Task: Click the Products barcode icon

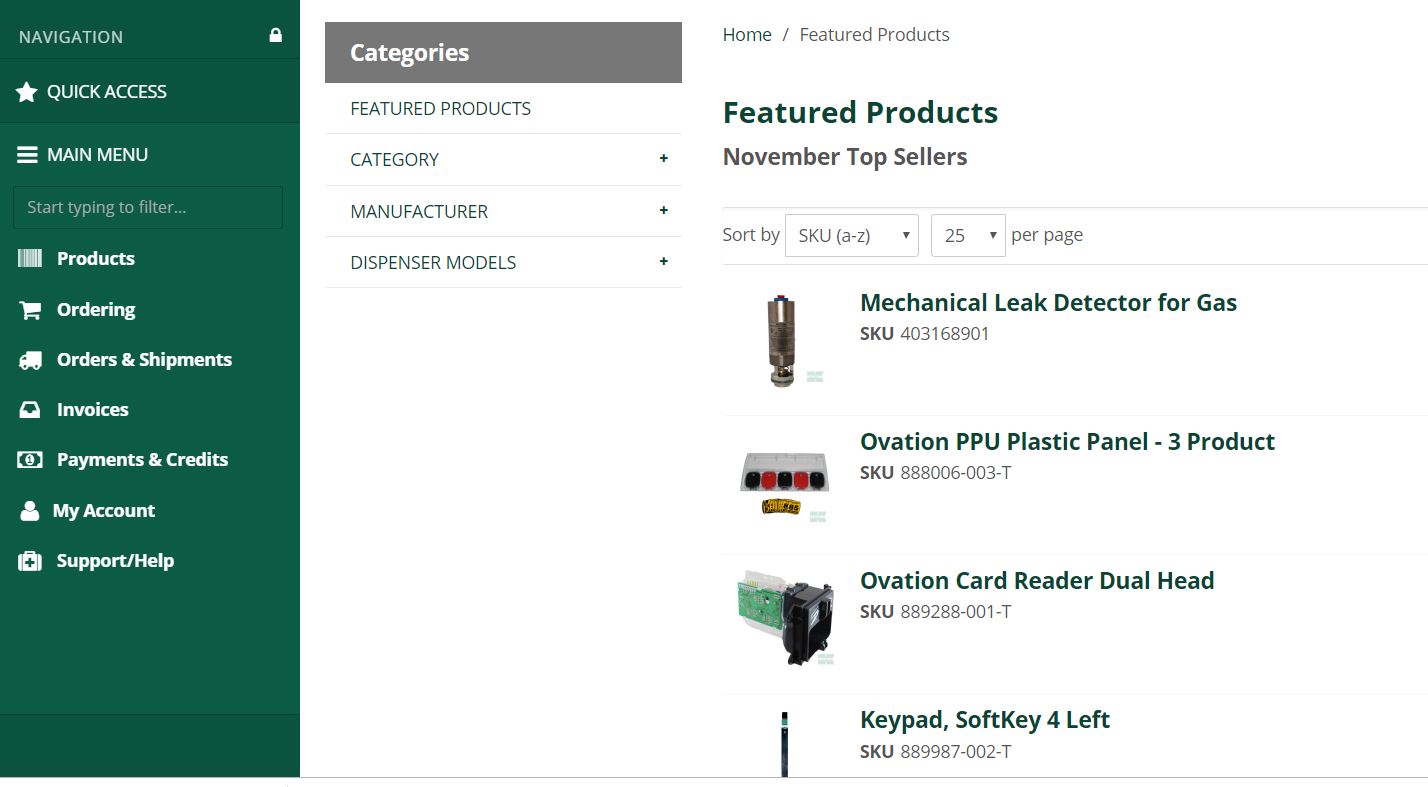Action: coord(30,258)
